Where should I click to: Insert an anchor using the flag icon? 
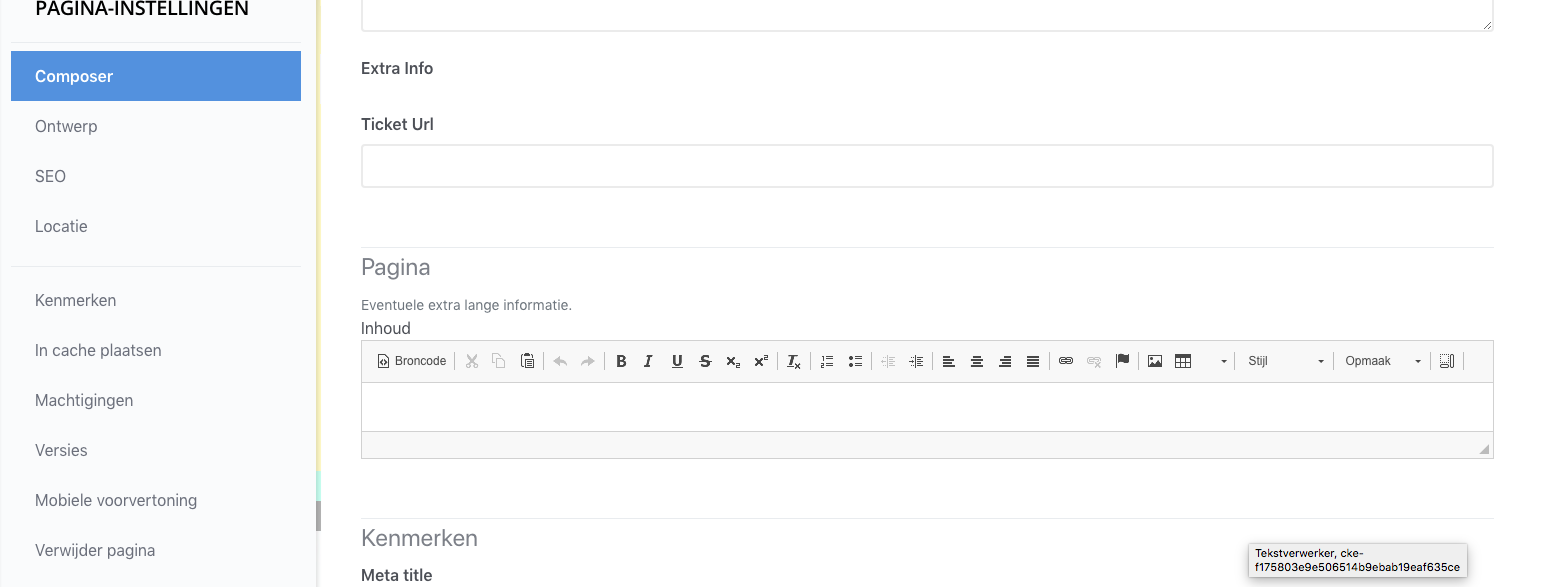point(1122,361)
